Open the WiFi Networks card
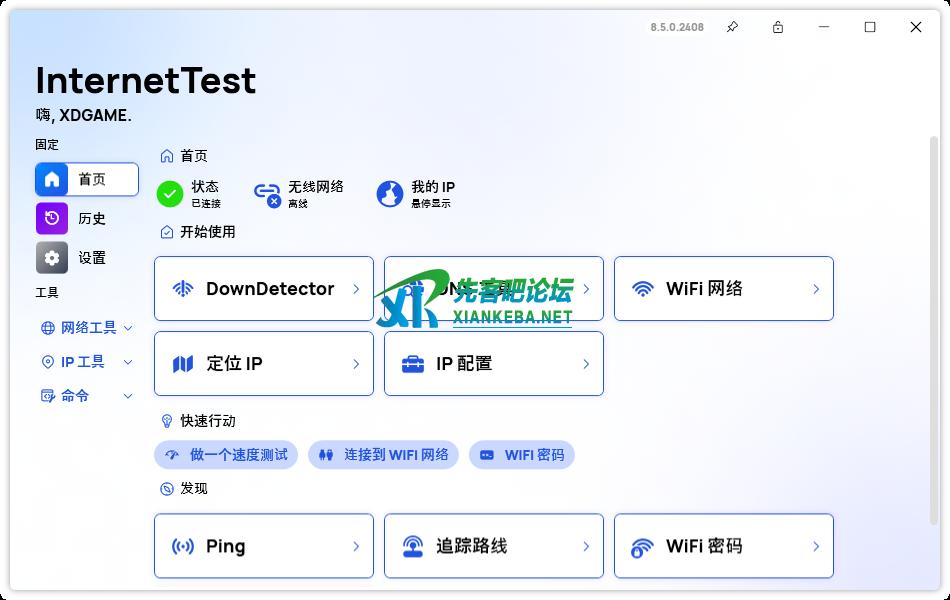 [723, 289]
